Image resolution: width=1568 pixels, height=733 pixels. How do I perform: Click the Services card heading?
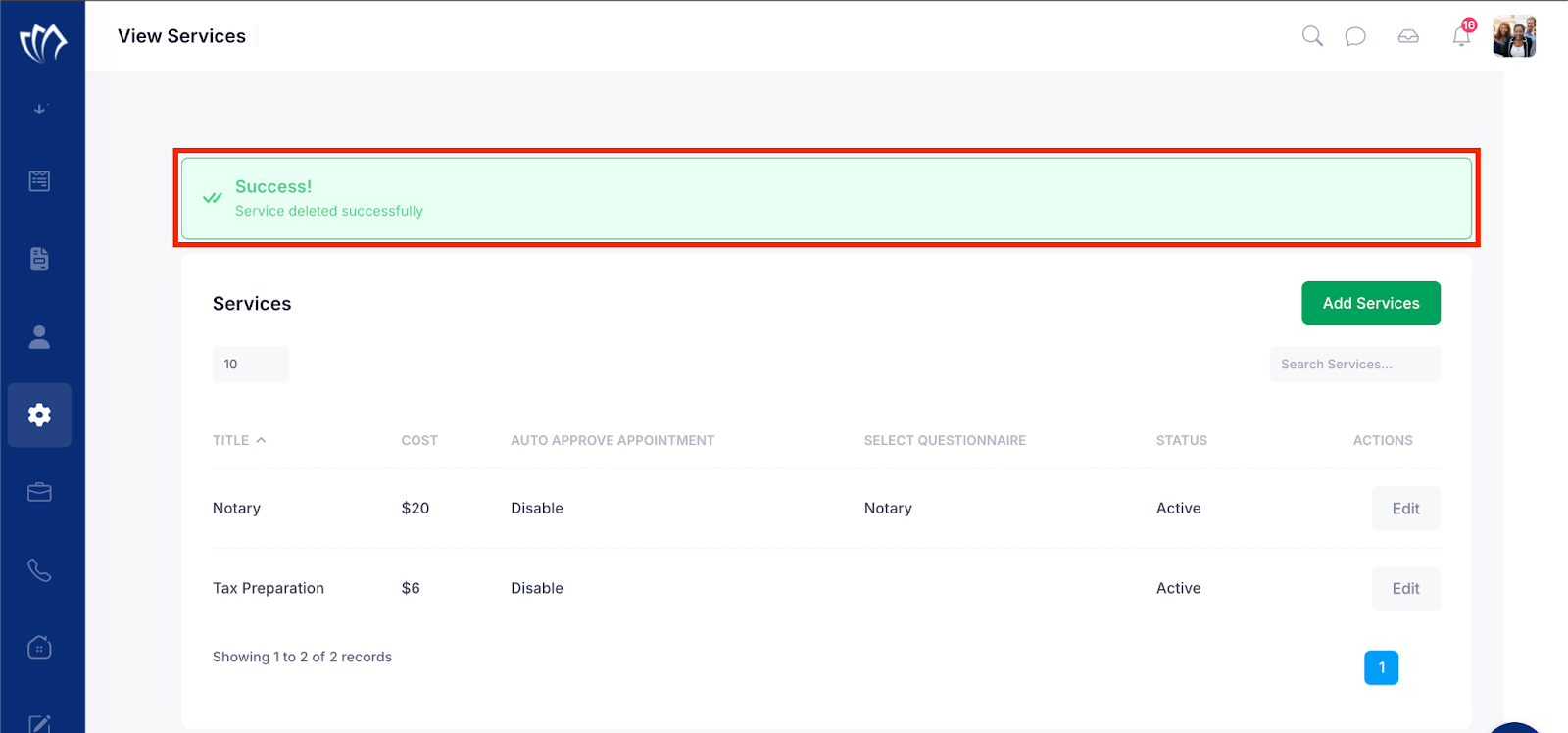[252, 304]
